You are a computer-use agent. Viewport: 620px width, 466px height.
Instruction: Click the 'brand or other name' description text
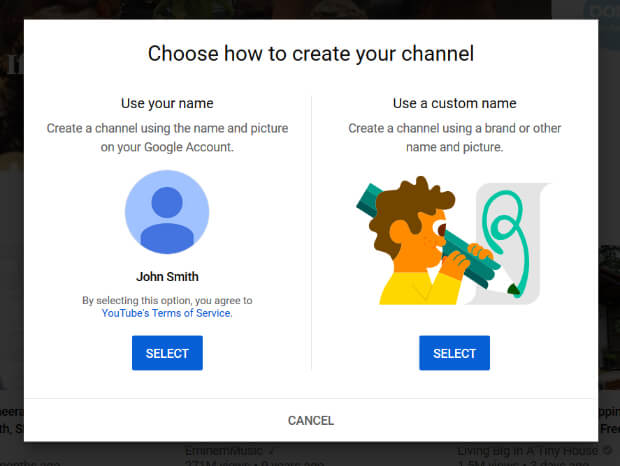(x=454, y=138)
